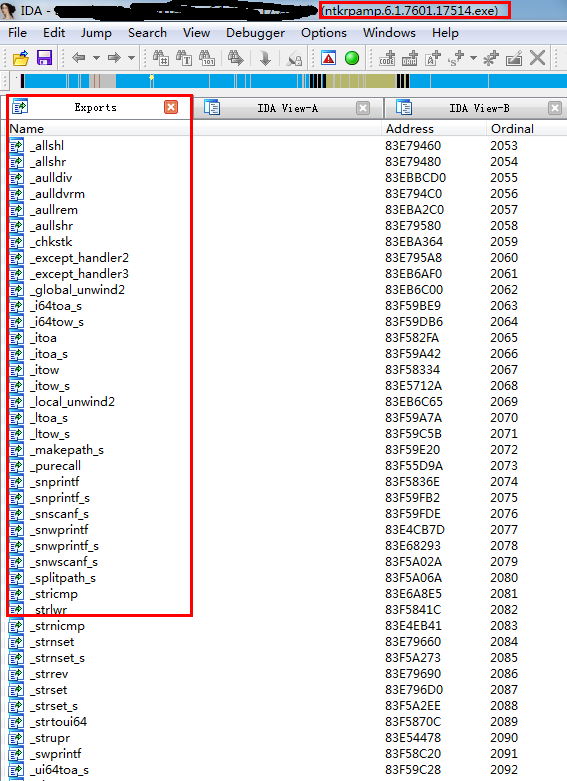567x781 pixels.
Task: Click address 83E4CB7D
Action: pos(415,529)
